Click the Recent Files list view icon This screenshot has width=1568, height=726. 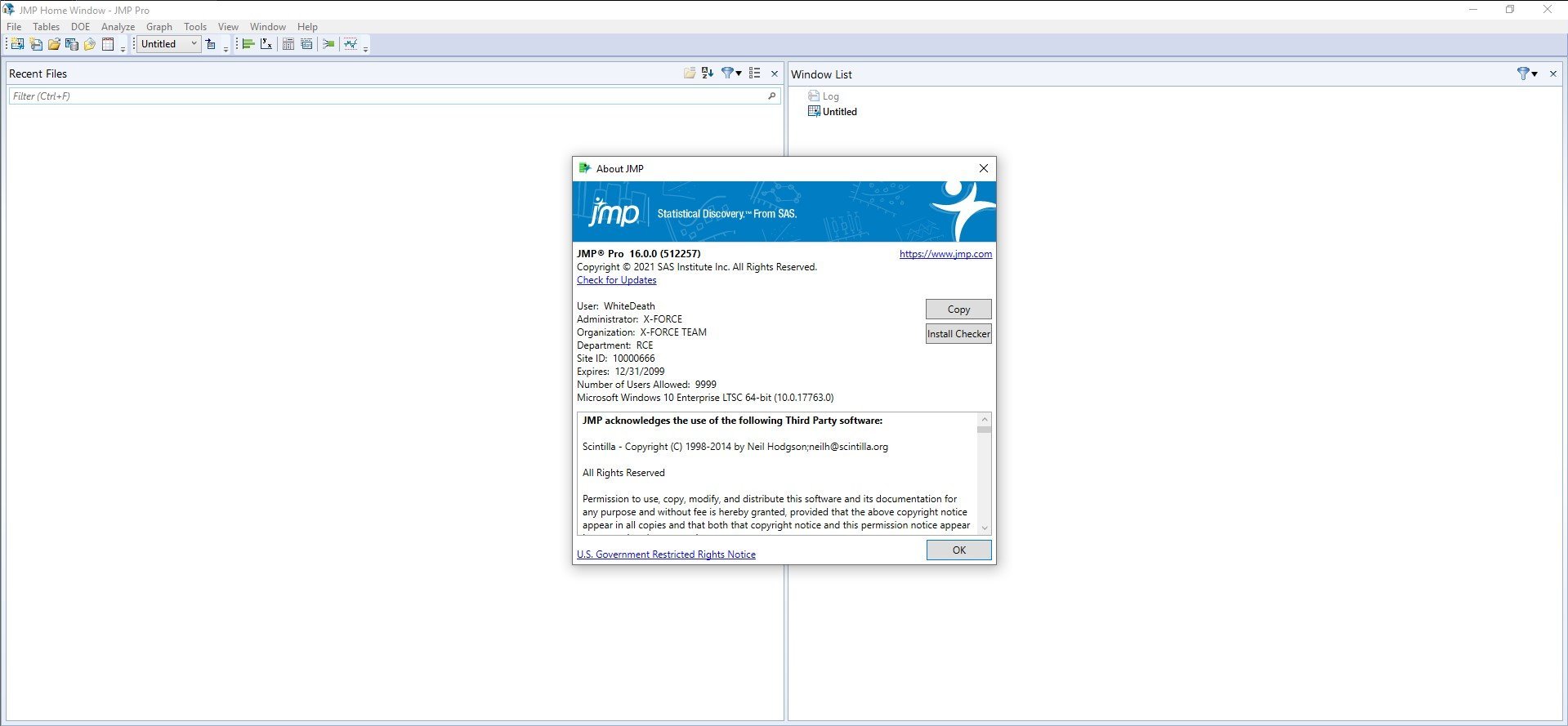click(755, 73)
